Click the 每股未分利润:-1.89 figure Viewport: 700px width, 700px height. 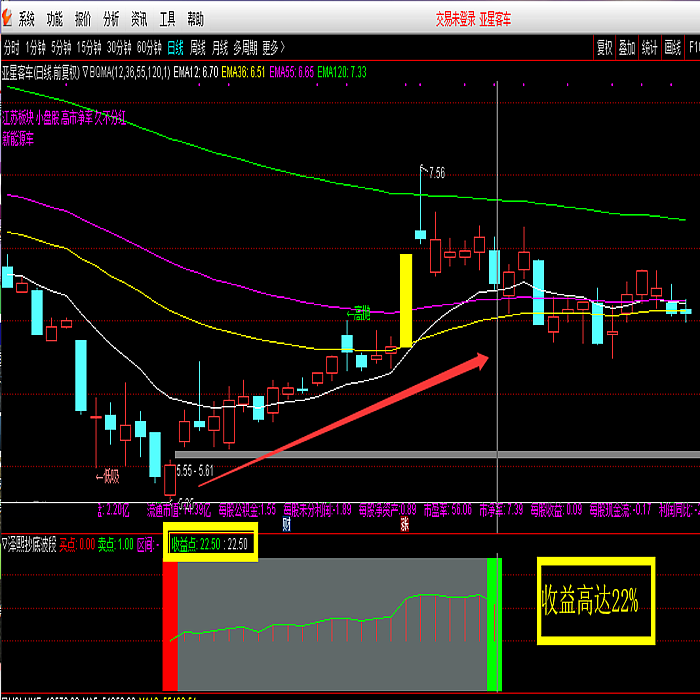click(x=317, y=510)
